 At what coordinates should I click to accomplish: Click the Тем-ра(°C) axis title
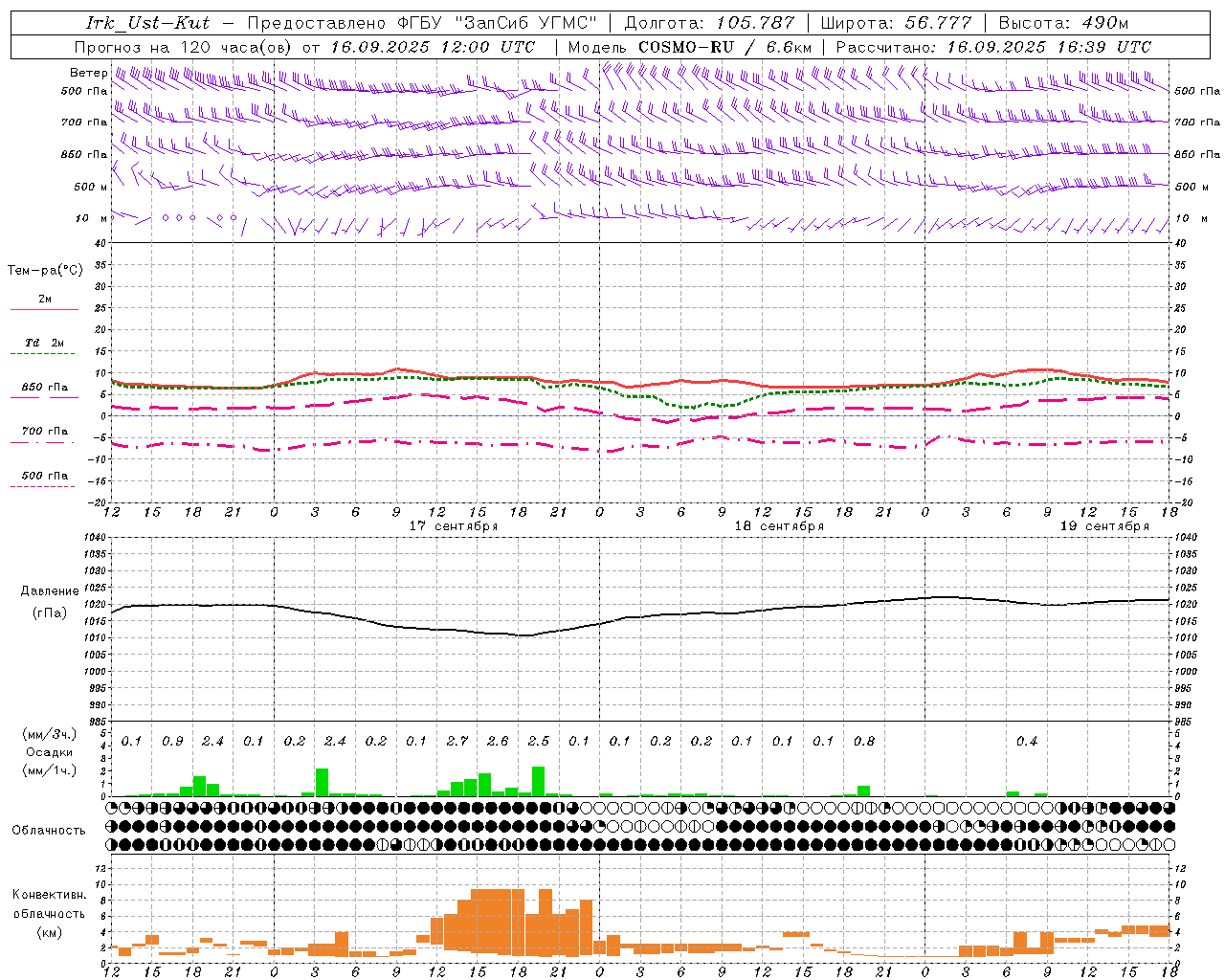click(45, 271)
